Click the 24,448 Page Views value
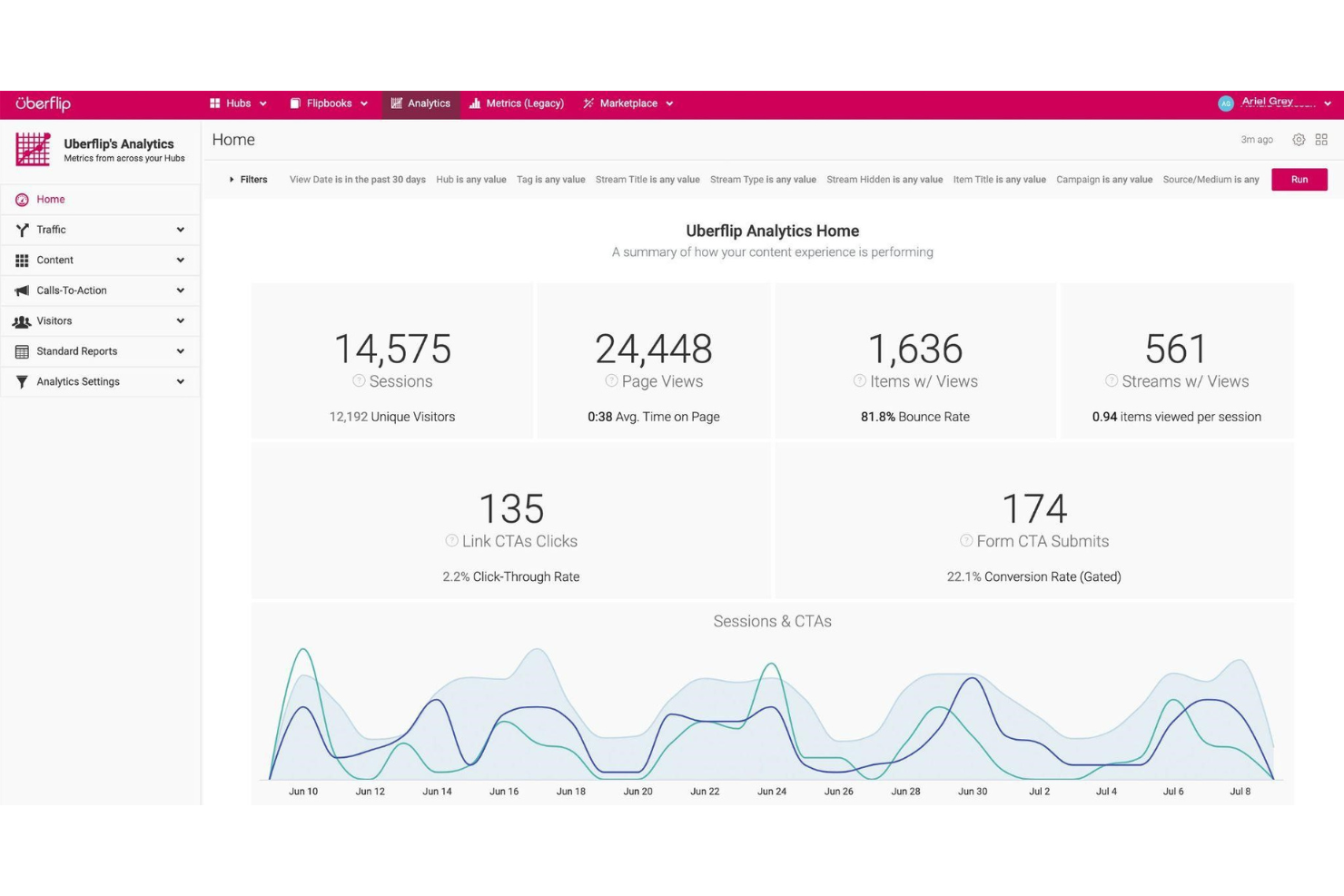 pyautogui.click(x=654, y=349)
